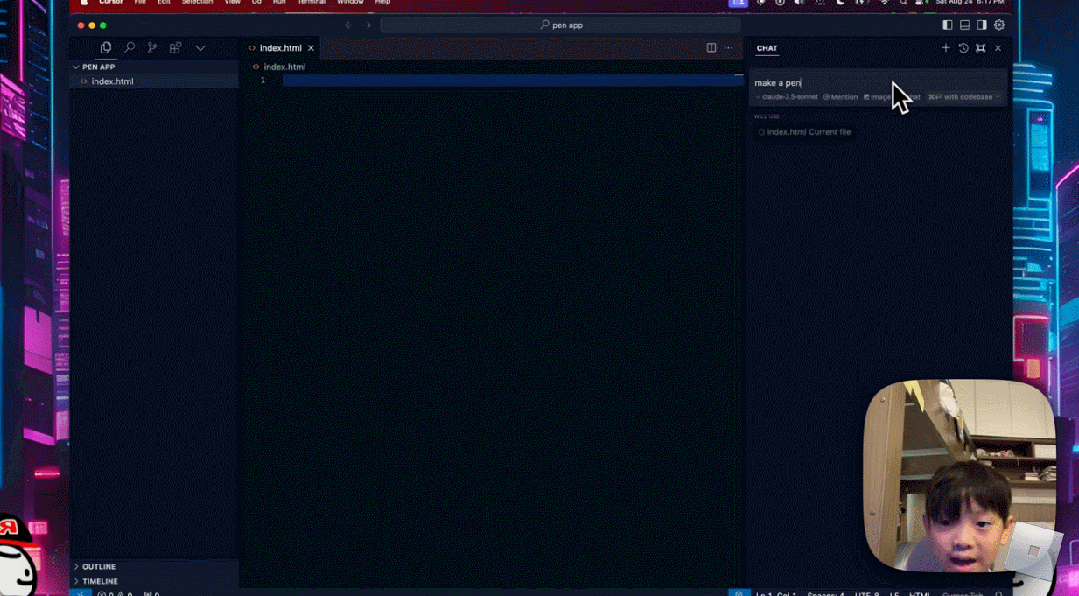Switch to the index.html editor tab
The width and height of the screenshot is (1079, 596).
pos(280,47)
